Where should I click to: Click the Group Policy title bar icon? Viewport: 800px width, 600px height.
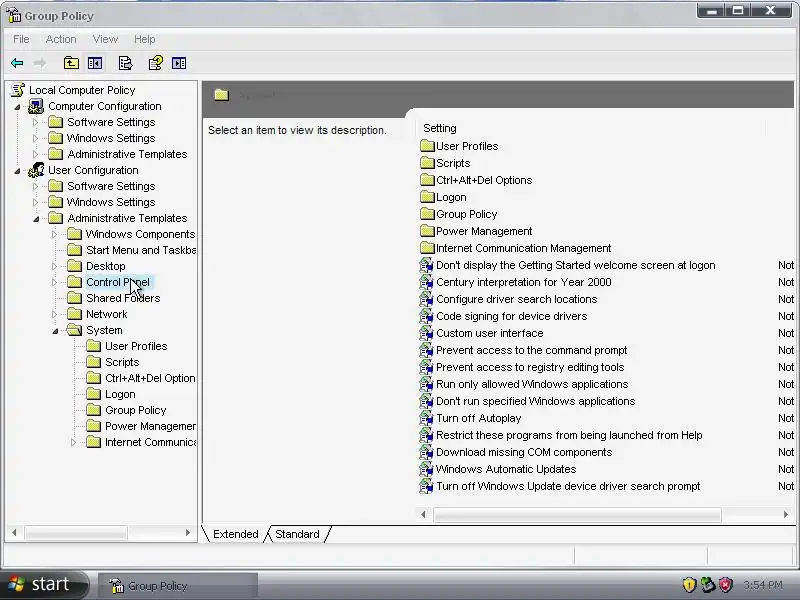tap(14, 15)
